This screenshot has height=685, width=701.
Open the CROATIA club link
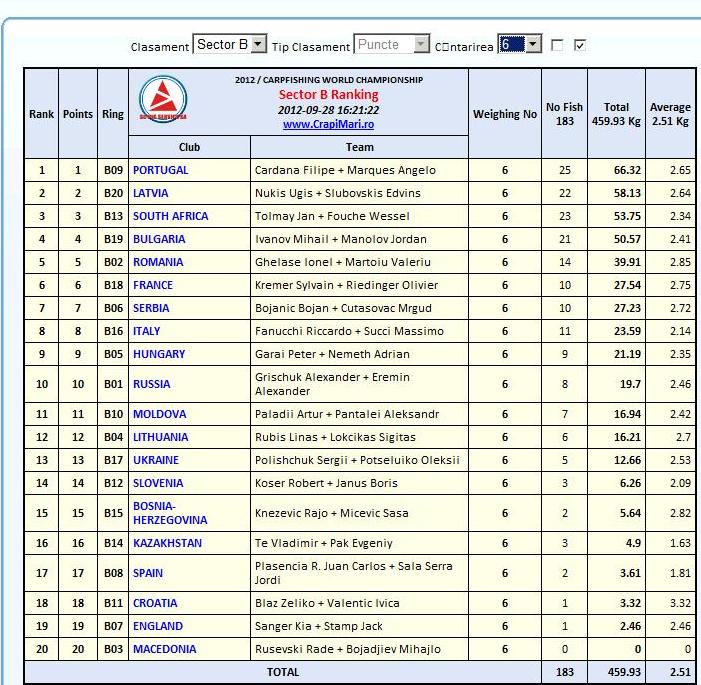tap(155, 603)
